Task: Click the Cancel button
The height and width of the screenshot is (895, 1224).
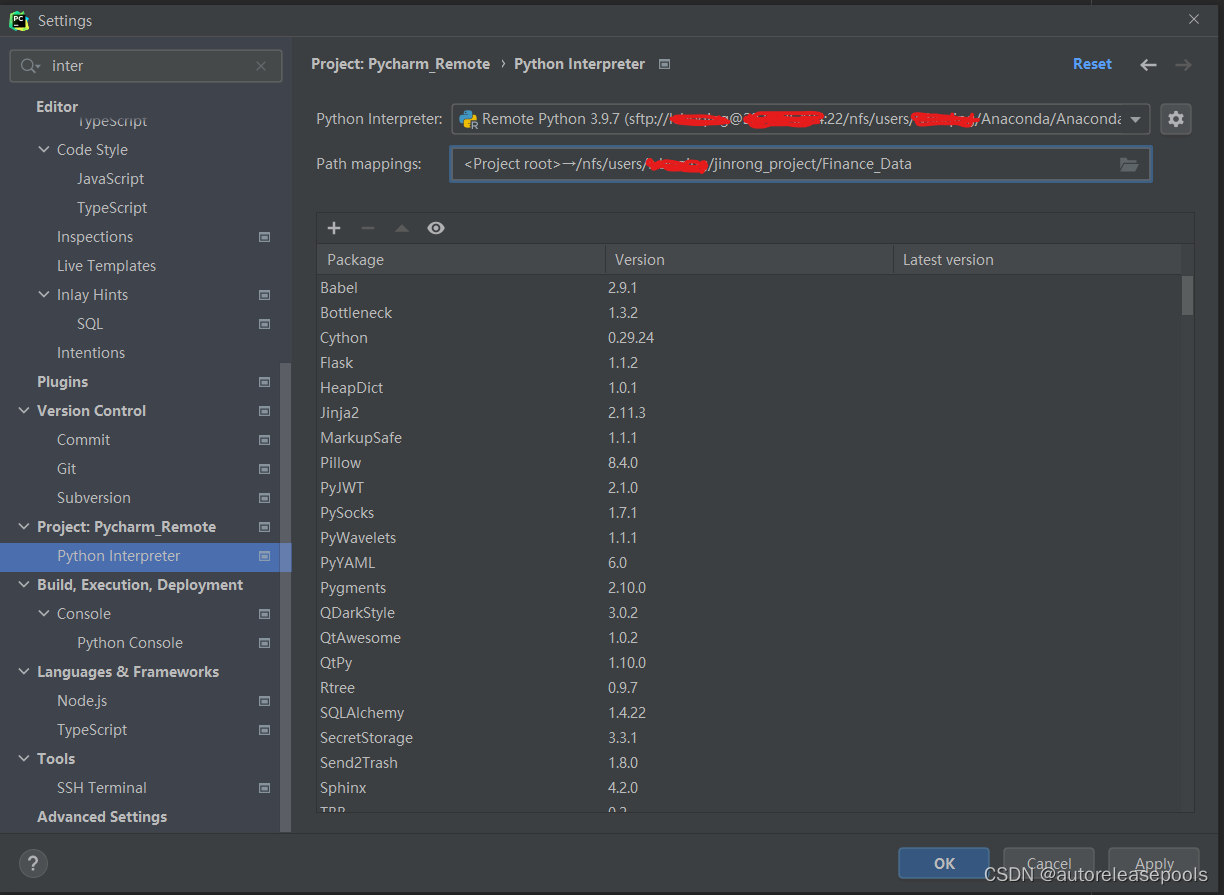Action: click(x=1049, y=863)
